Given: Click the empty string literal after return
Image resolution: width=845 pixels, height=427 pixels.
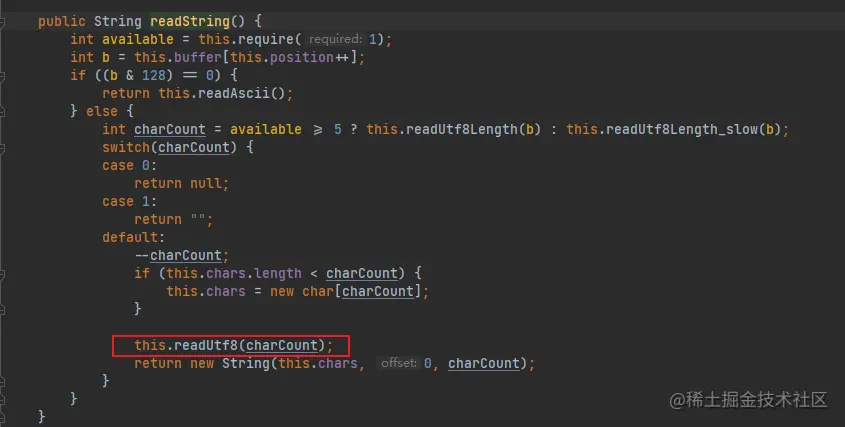Looking at the screenshot, I should pyautogui.click(x=198, y=219).
